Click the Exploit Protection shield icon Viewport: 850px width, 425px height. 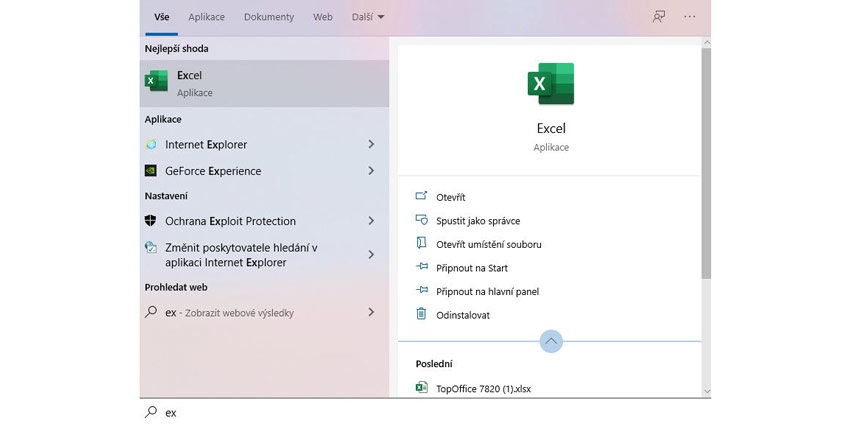151,221
